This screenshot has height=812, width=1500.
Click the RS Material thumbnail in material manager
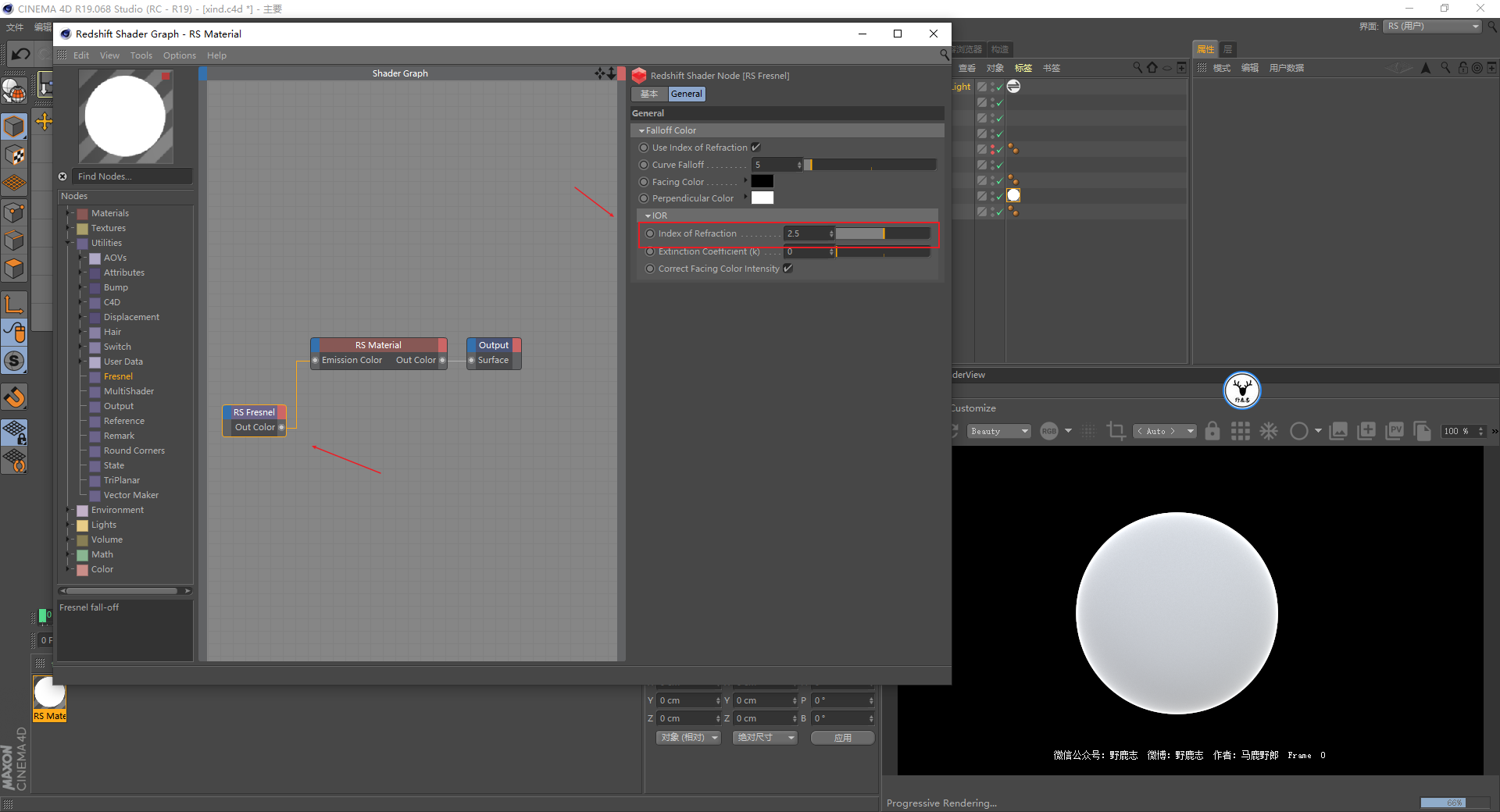pyautogui.click(x=49, y=693)
